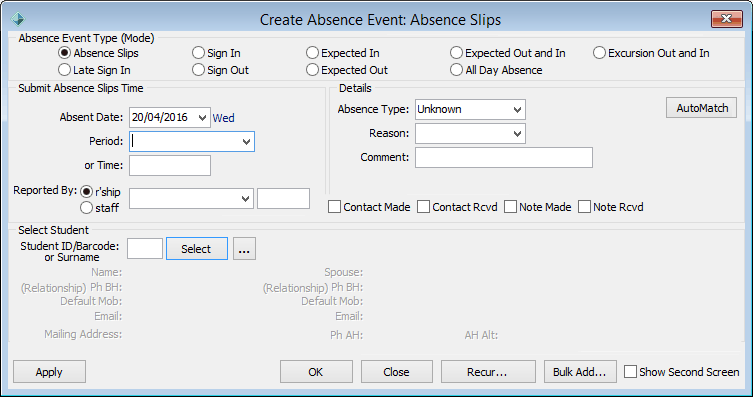Click the Apply button
753x397 pixels.
[x=49, y=372]
